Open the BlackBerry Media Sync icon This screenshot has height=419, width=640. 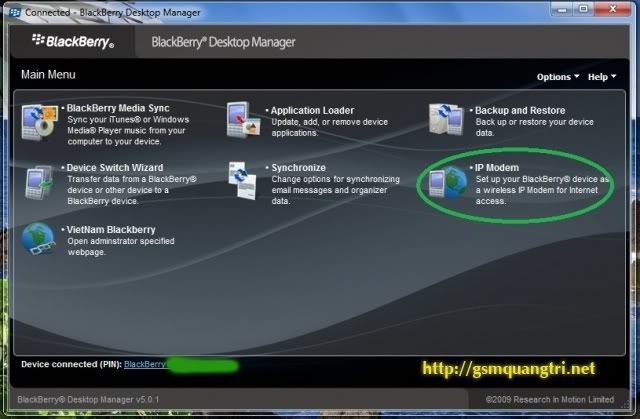click(x=39, y=122)
